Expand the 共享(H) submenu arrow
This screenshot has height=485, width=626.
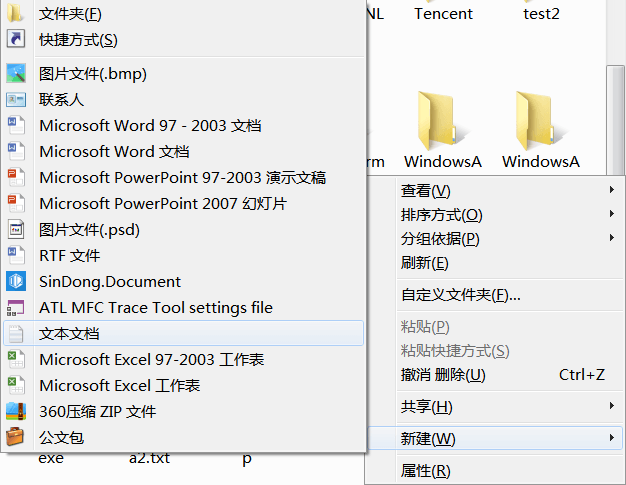coord(611,406)
